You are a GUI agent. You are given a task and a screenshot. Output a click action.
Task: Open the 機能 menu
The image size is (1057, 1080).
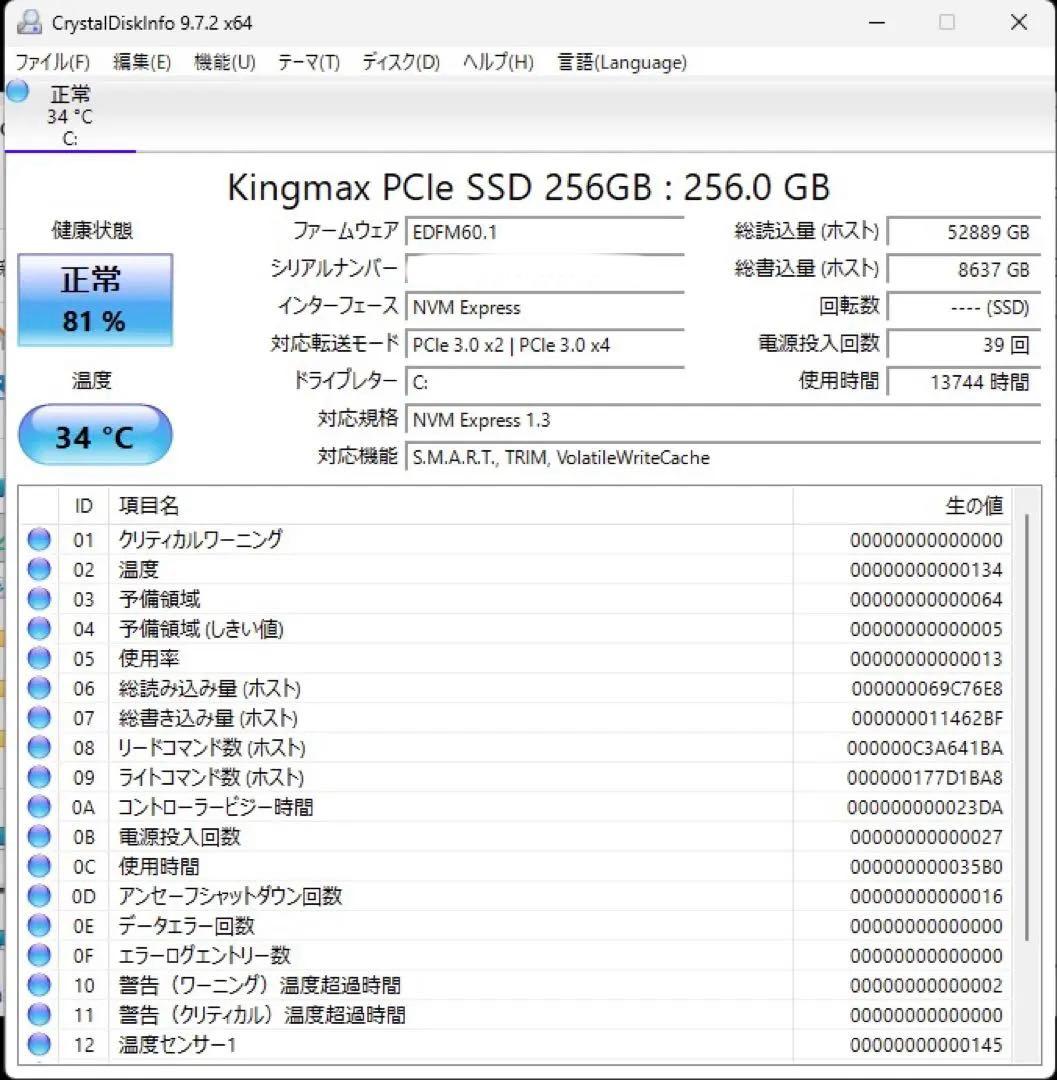pos(222,62)
